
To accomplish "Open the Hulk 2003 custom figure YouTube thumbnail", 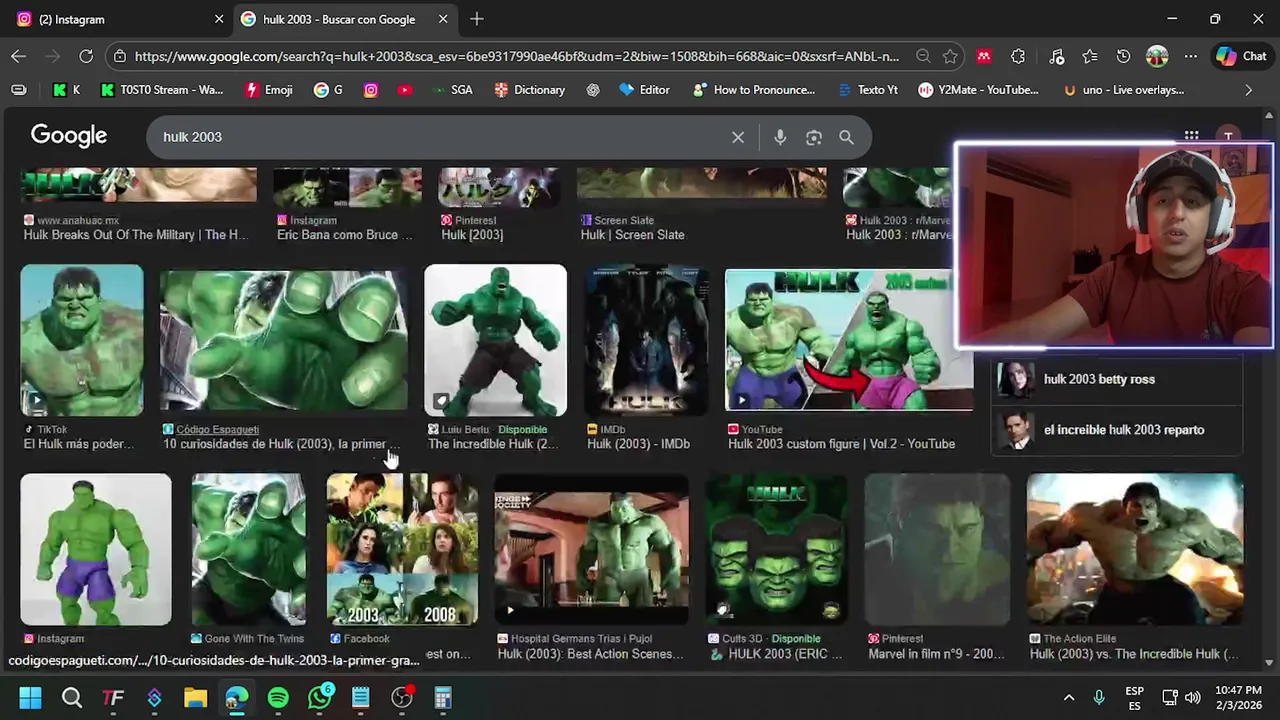I will [849, 340].
